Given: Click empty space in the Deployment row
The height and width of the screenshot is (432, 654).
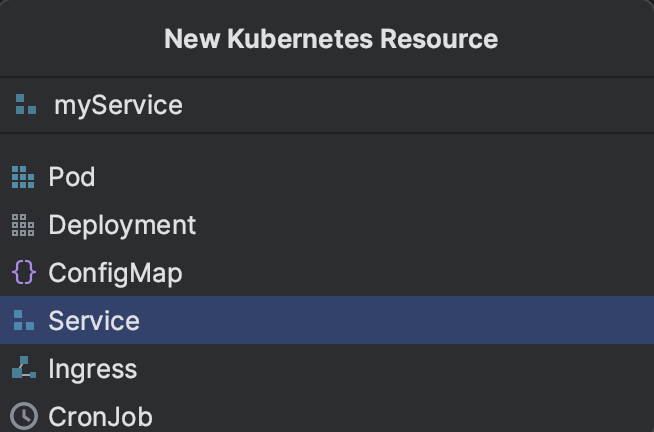Looking at the screenshot, I should (420, 226).
